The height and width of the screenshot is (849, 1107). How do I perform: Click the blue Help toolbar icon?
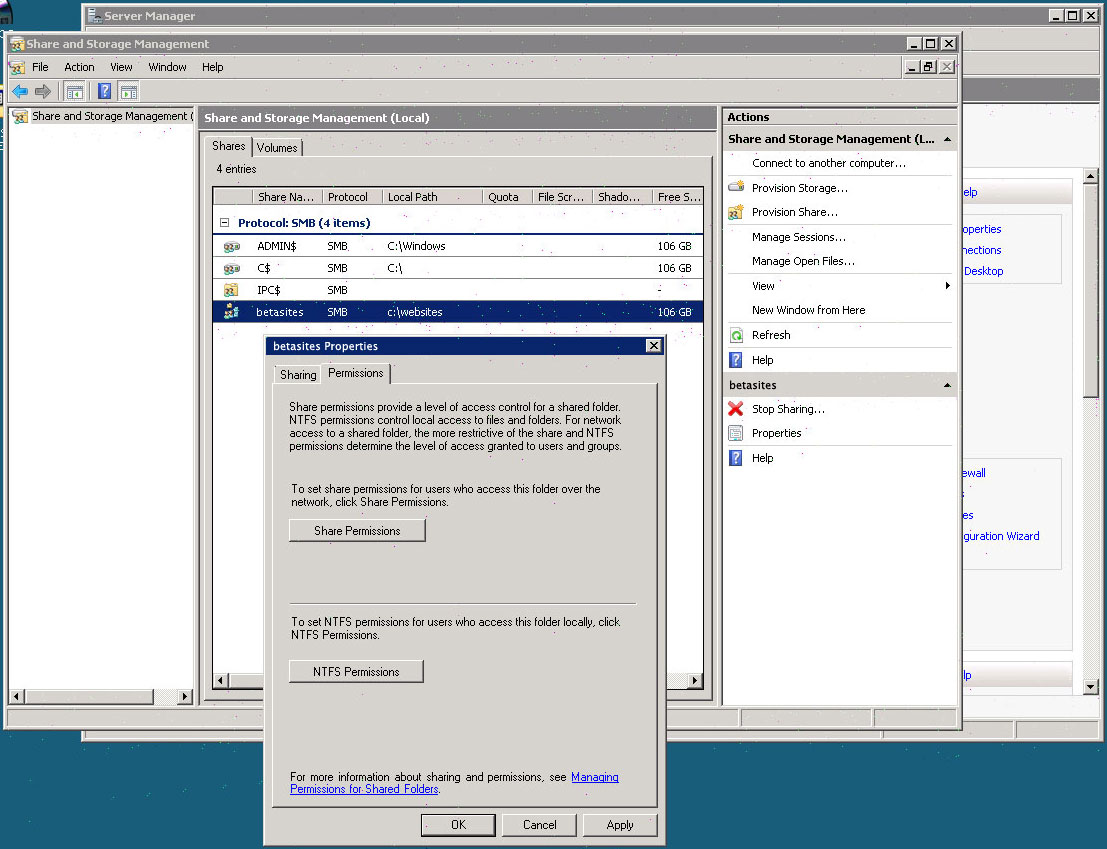click(x=104, y=91)
